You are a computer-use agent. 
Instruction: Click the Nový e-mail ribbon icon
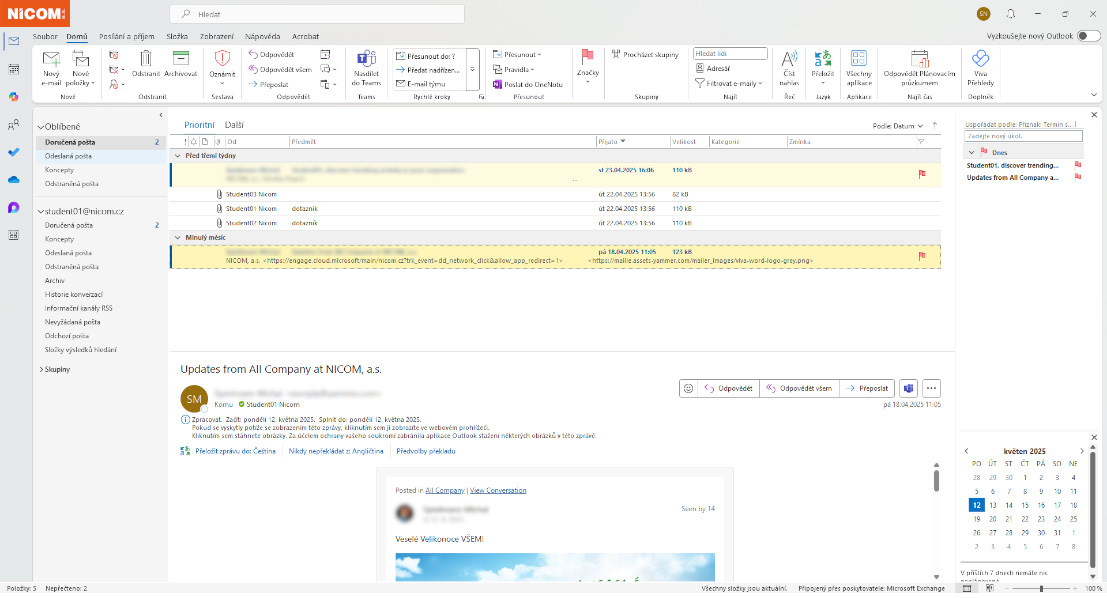click(51, 60)
